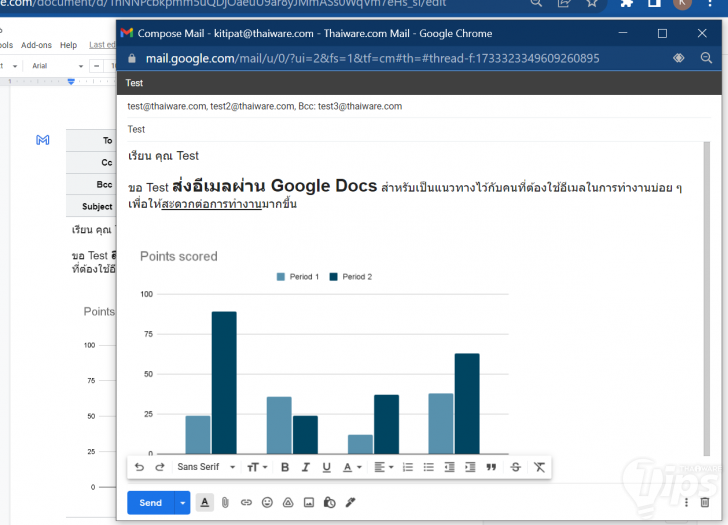Viewport: 728px width, 525px height.
Task: Click the bold text Google Docs in body
Action: pyautogui.click(x=324, y=186)
